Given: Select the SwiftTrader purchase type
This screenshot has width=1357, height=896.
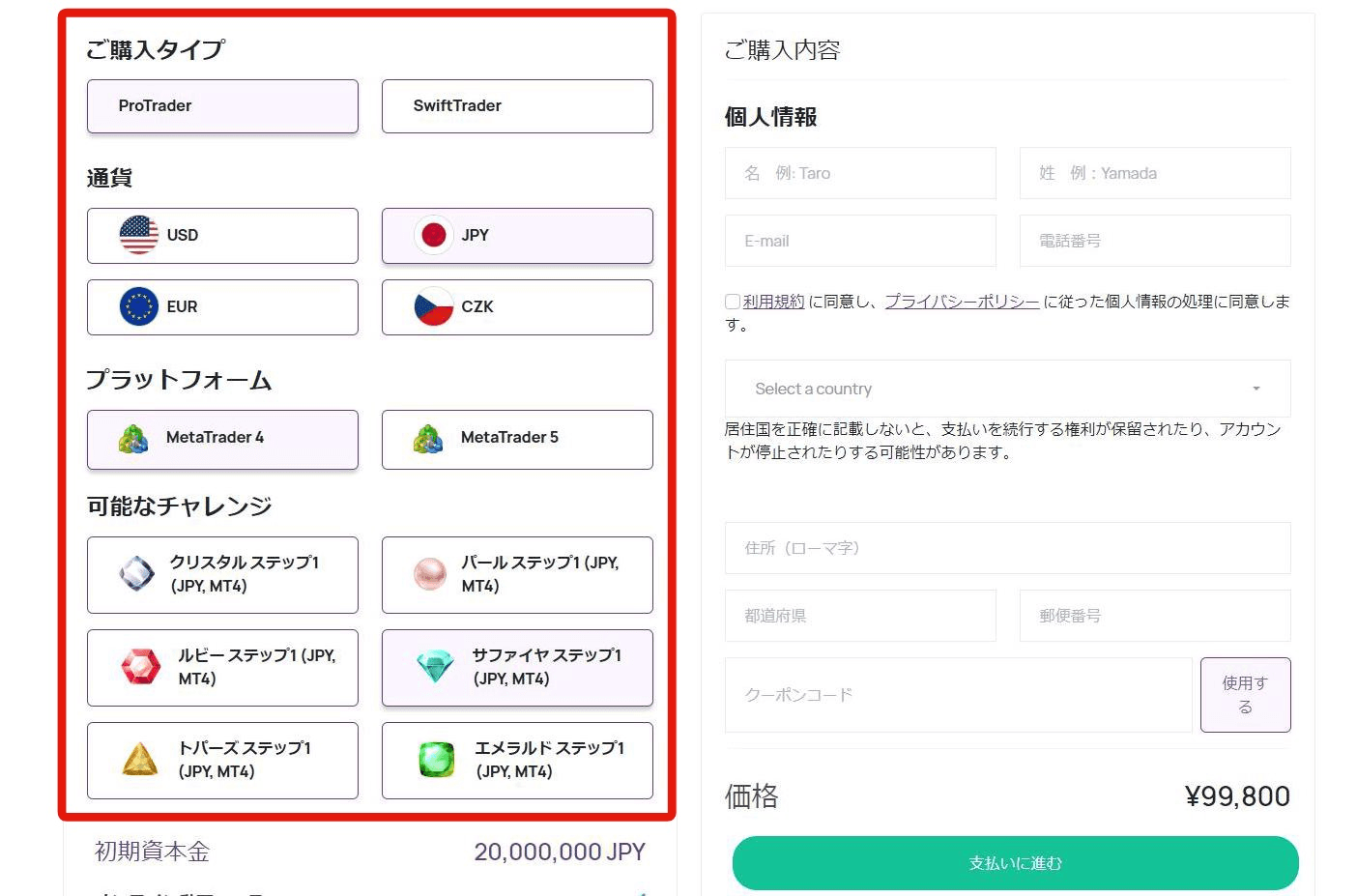Looking at the screenshot, I should 517,106.
